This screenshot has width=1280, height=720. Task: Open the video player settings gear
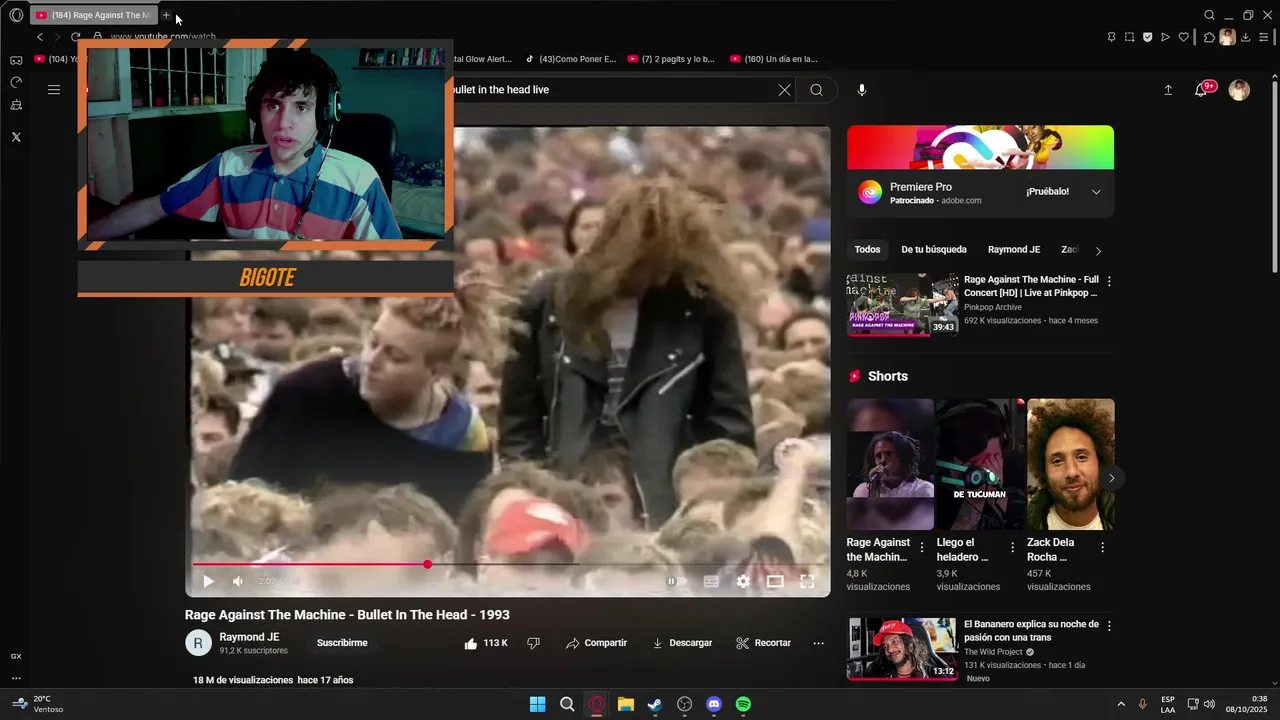click(x=743, y=581)
